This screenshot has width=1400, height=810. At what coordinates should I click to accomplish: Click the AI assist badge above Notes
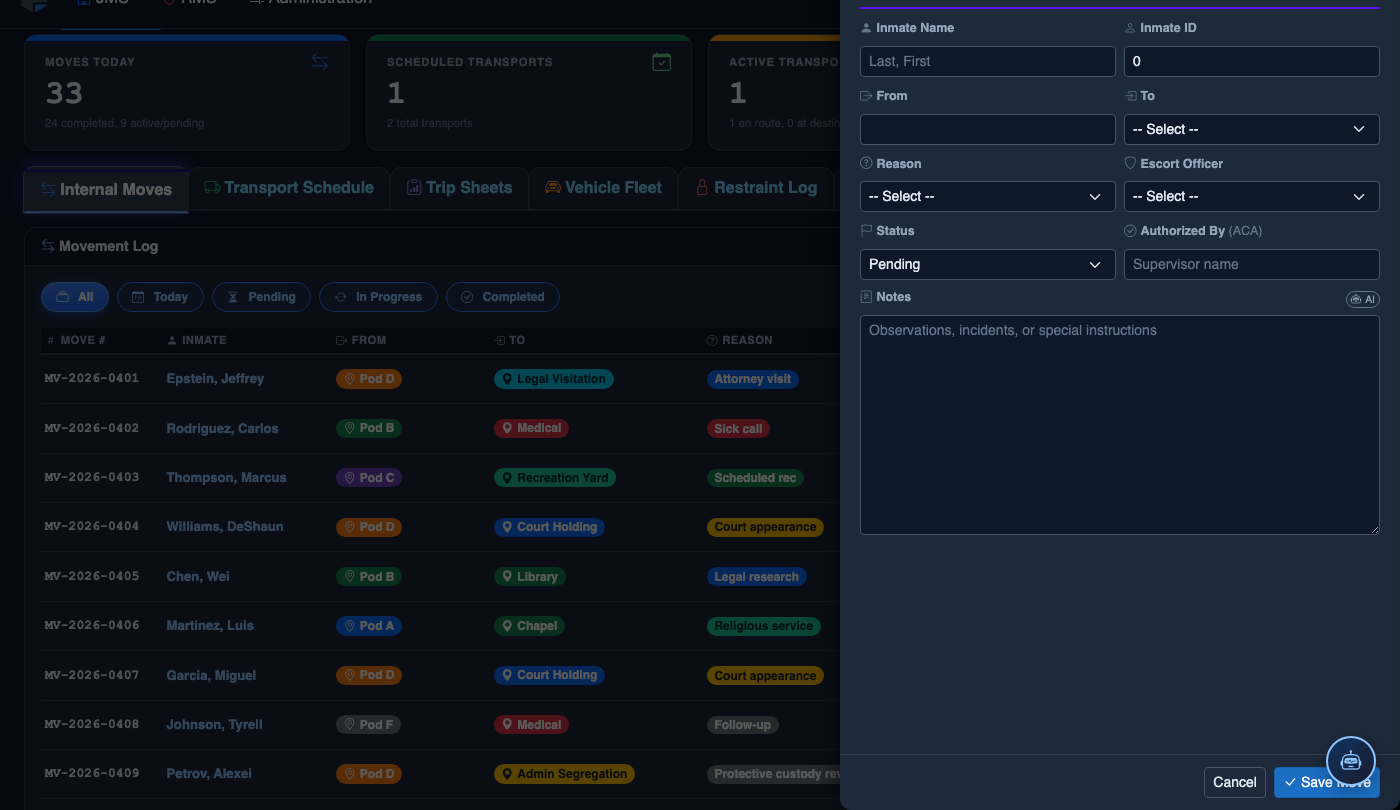[x=1362, y=299]
